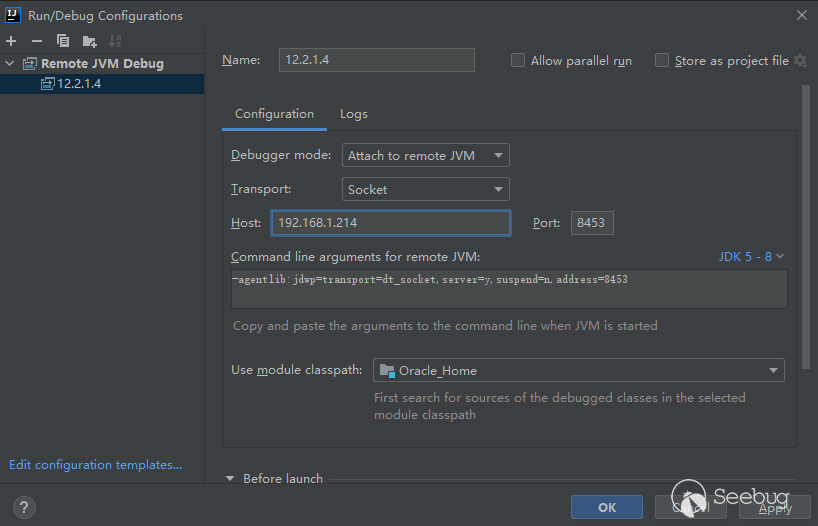Click the Remove Configuration minus icon
The image size is (818, 526).
37,41
